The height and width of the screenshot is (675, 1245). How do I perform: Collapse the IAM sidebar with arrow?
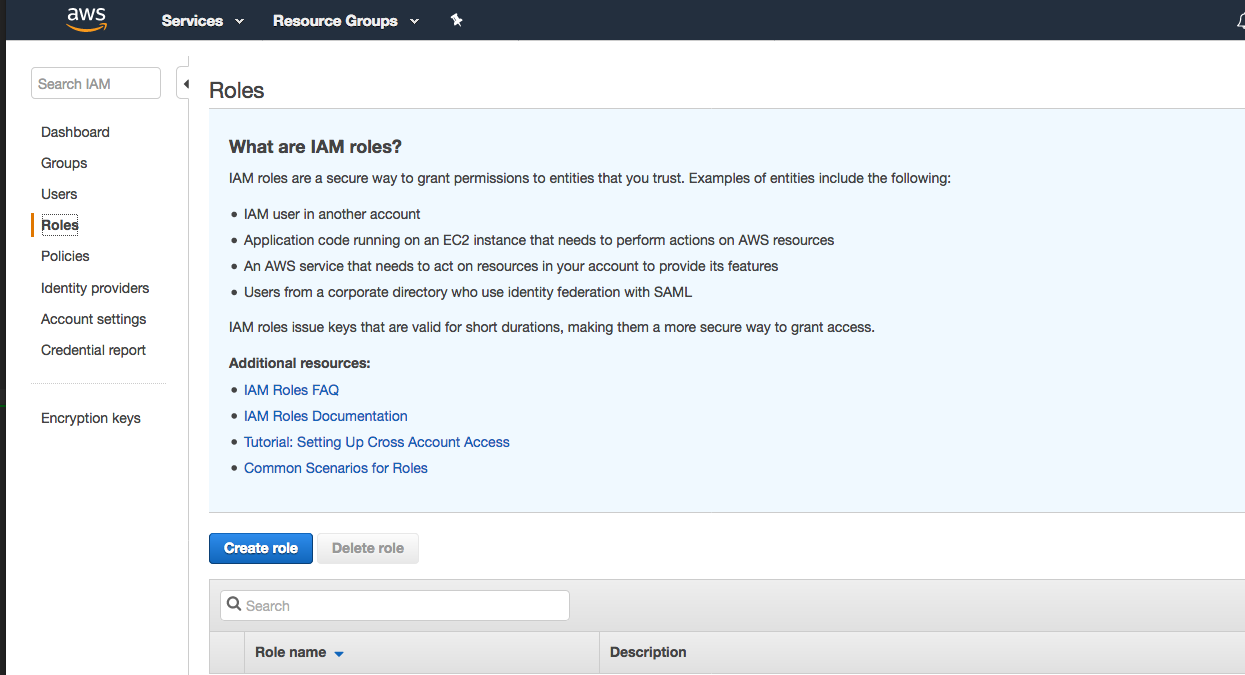(185, 84)
